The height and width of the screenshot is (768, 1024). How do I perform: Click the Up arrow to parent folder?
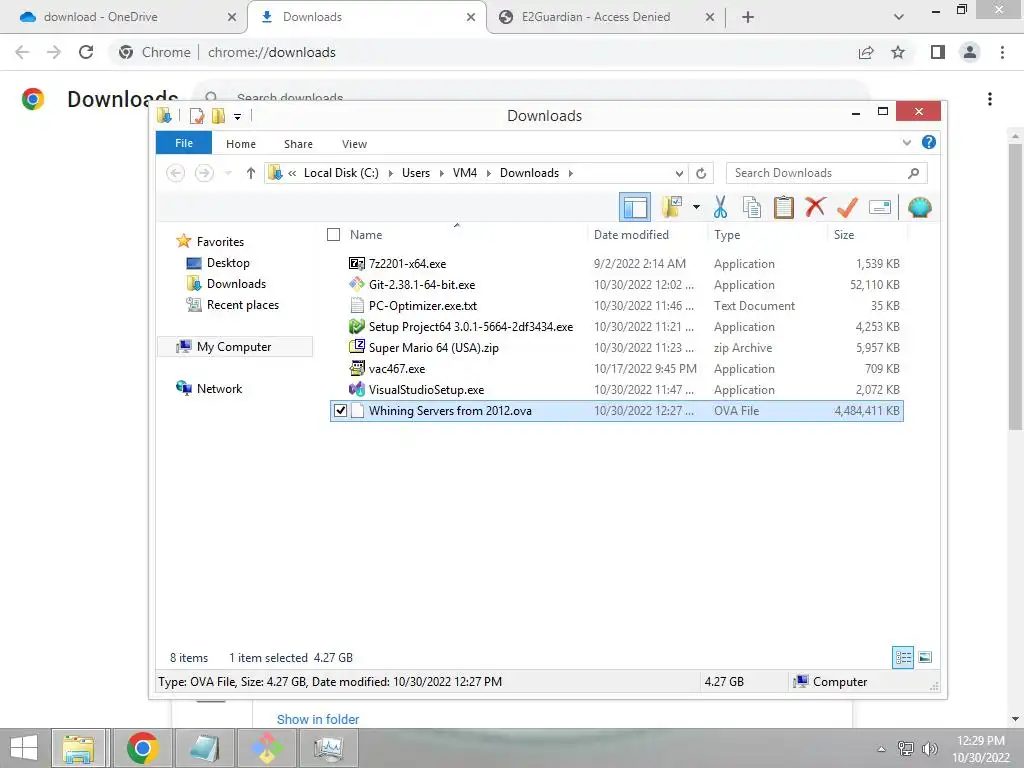(251, 173)
